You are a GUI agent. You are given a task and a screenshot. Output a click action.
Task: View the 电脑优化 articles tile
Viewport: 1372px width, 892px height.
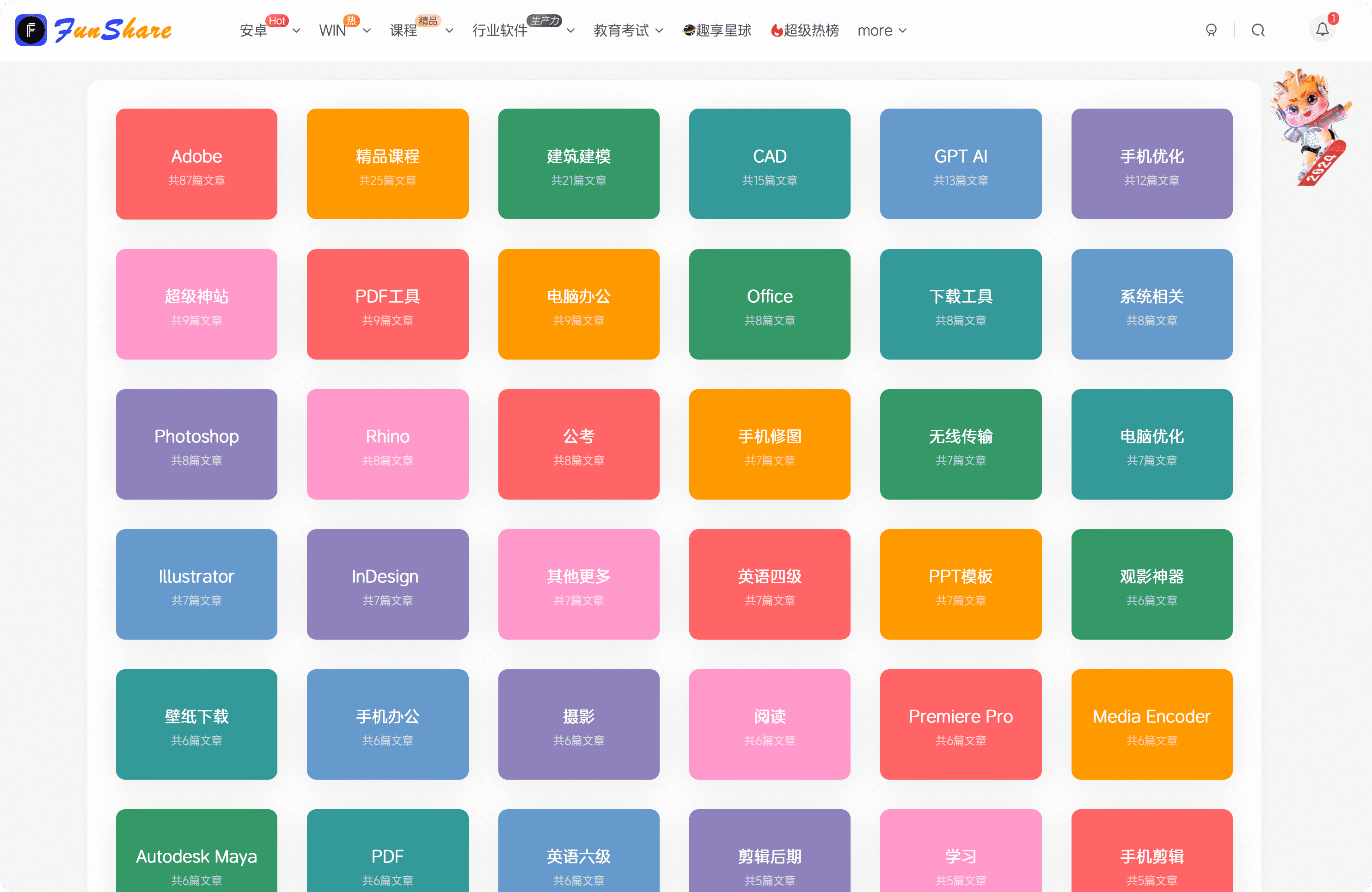click(1152, 444)
